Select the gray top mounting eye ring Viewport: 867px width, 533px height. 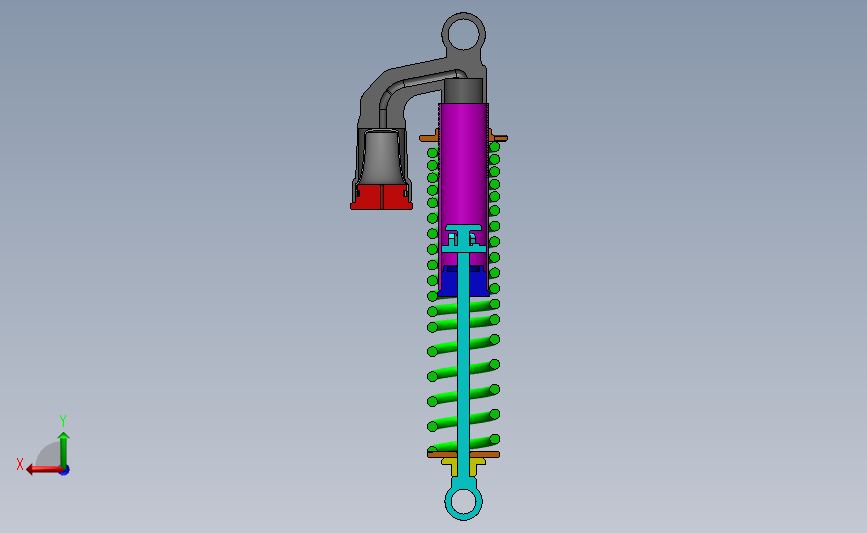(x=463, y=34)
